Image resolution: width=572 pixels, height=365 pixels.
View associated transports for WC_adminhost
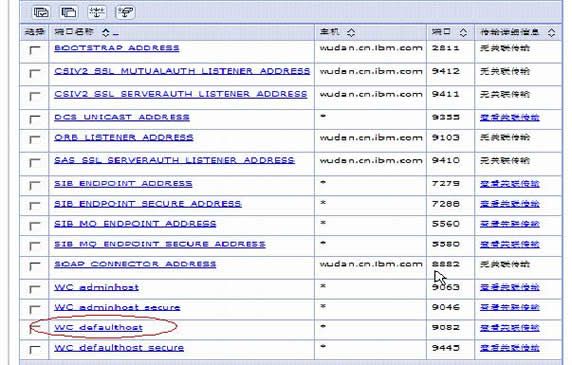pos(510,287)
